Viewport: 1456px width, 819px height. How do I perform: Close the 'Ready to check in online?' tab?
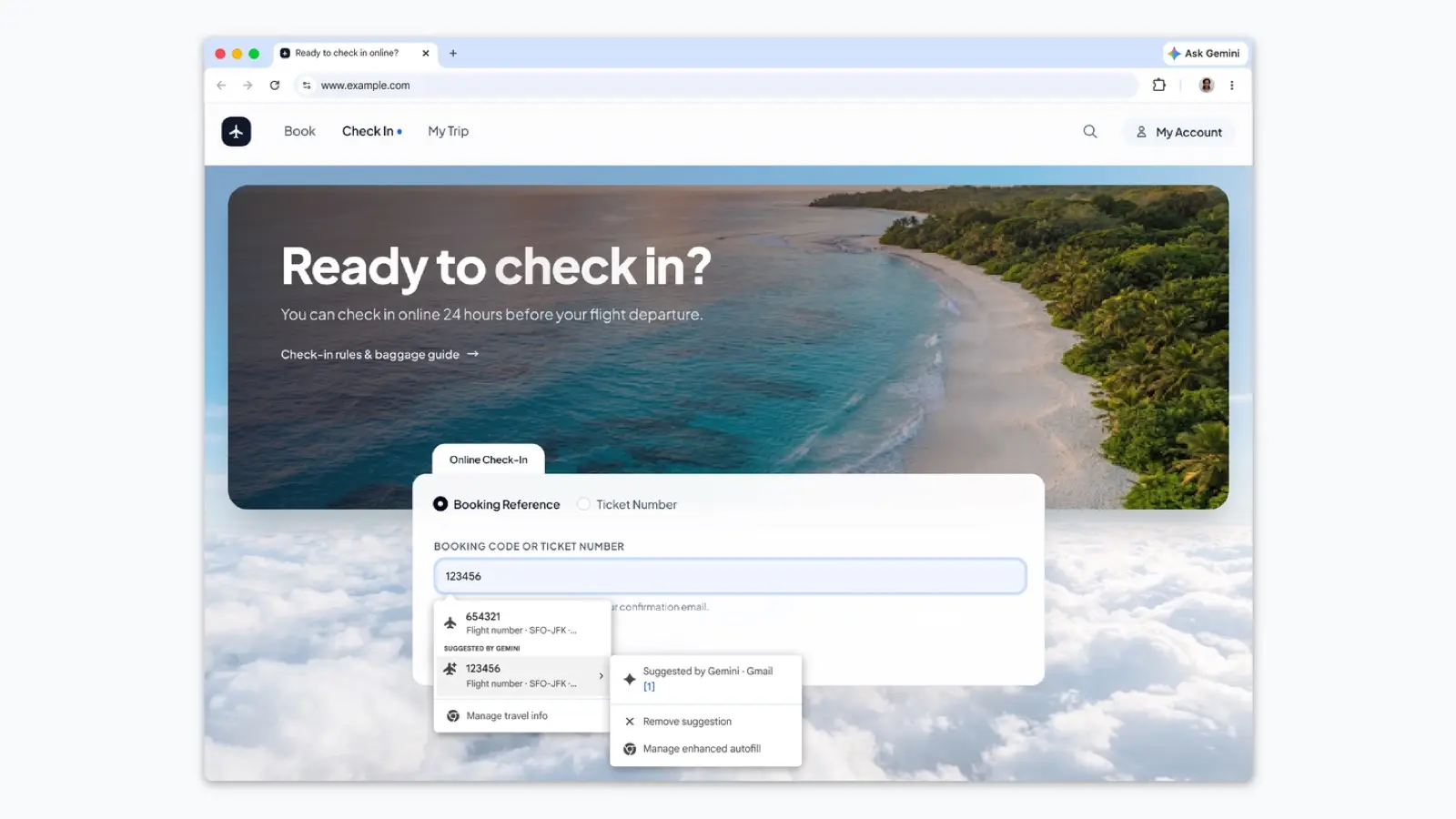coord(425,53)
